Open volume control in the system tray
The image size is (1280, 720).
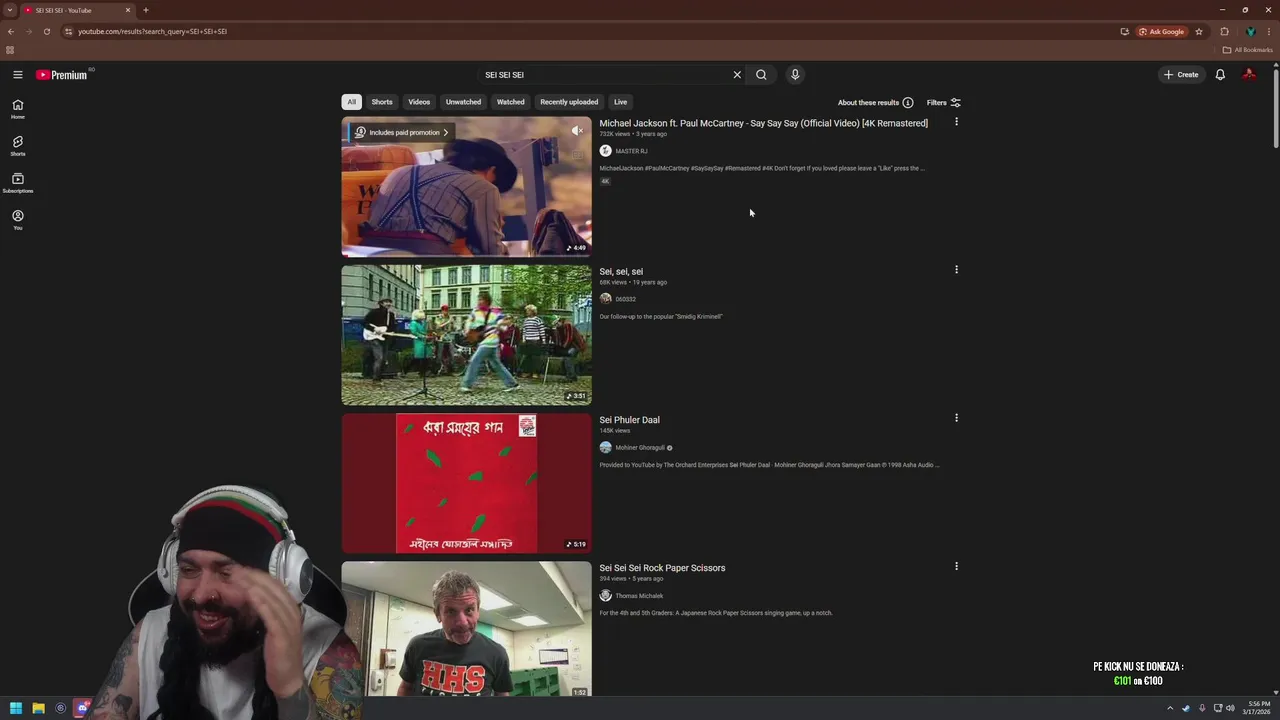pos(1230,708)
